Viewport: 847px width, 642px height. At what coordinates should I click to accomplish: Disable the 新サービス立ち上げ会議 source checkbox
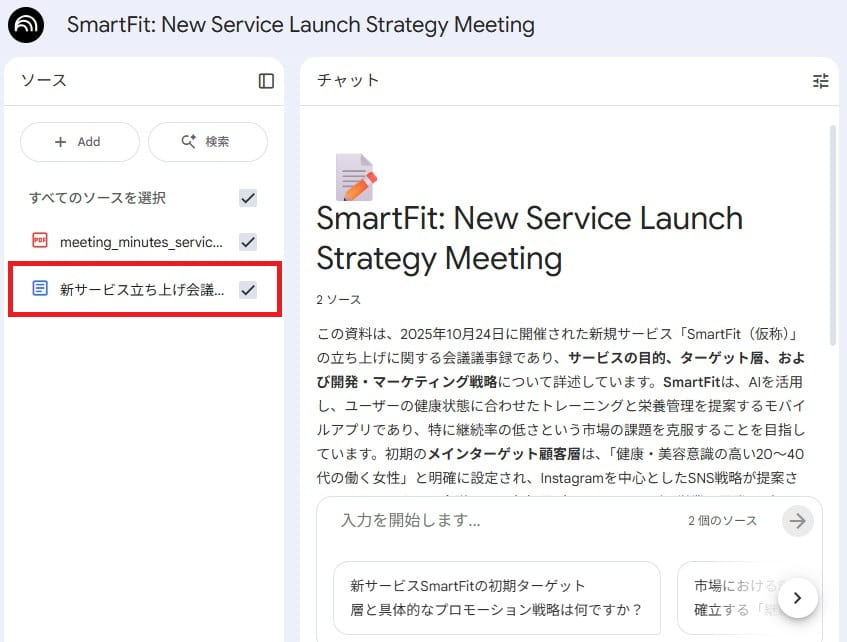coord(247,287)
